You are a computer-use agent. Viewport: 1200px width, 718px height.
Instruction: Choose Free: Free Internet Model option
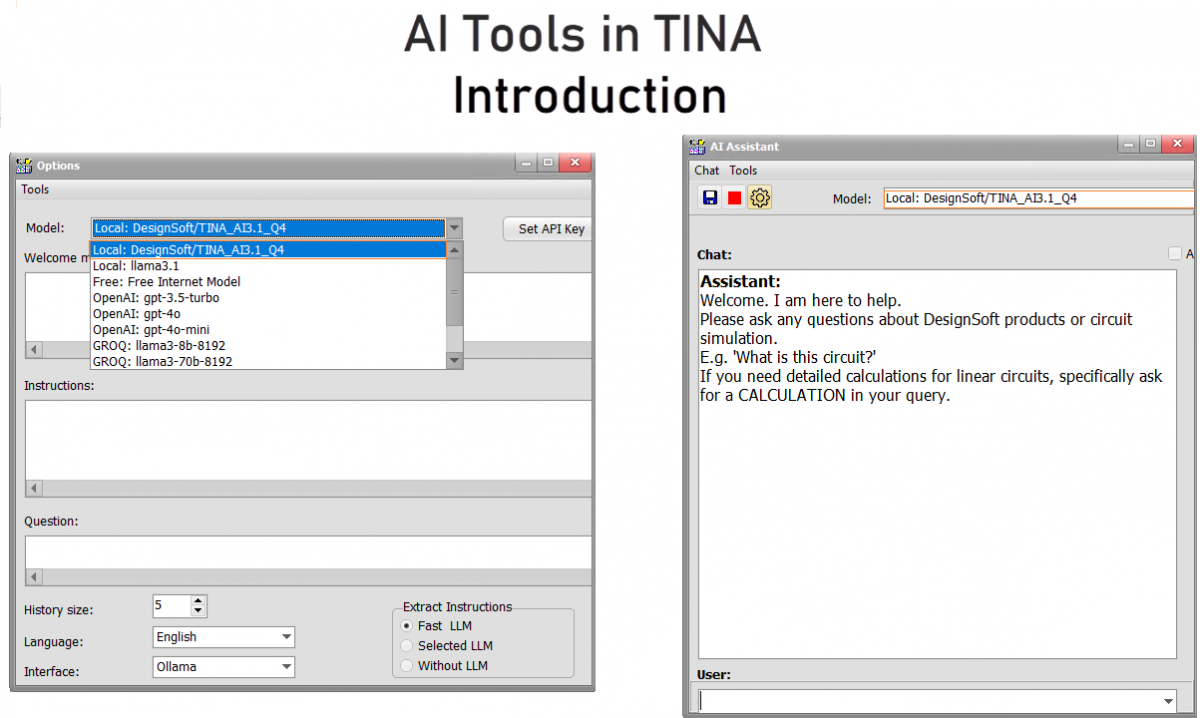[x=268, y=282]
